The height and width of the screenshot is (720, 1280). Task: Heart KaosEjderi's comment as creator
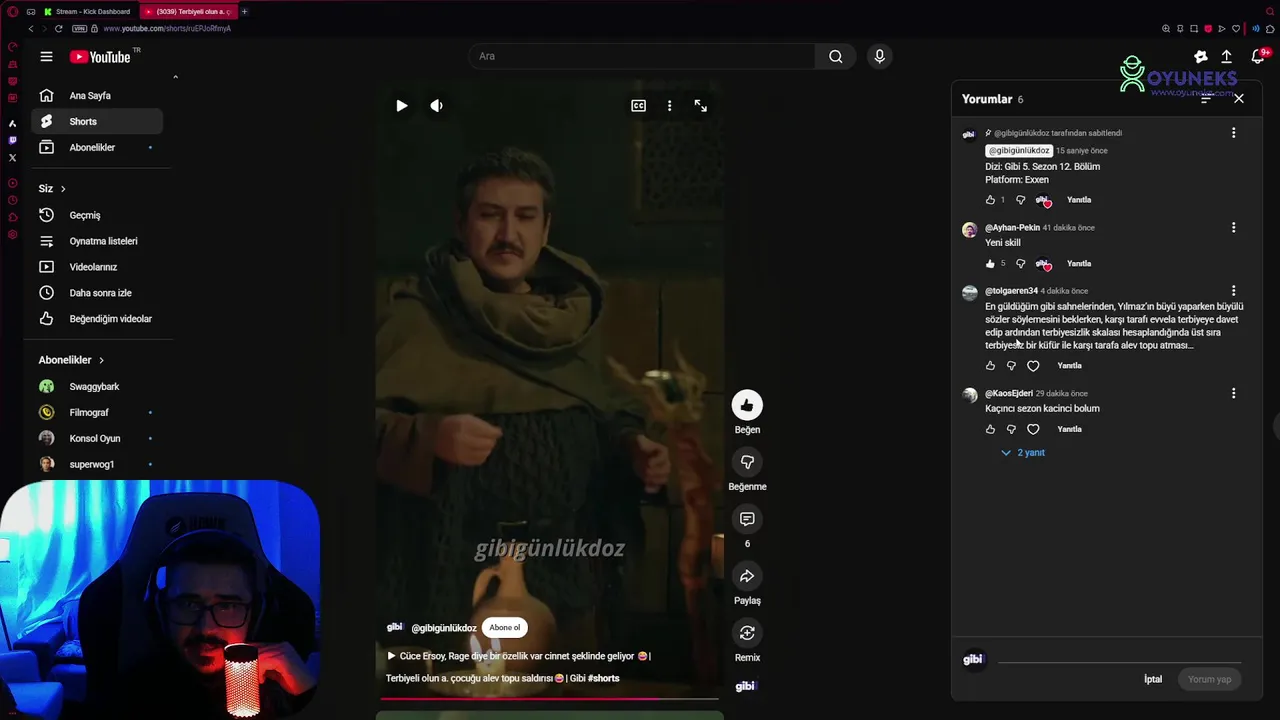tap(1033, 430)
